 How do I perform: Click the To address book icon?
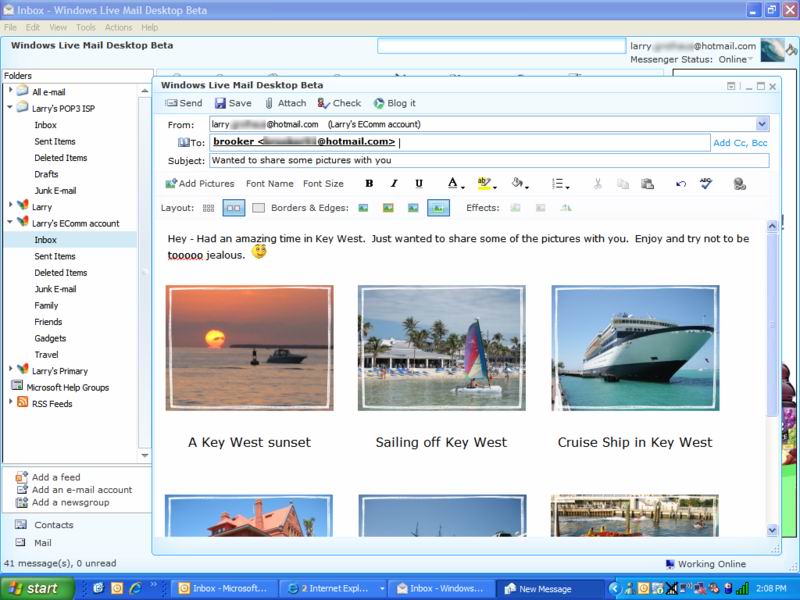tap(183, 142)
